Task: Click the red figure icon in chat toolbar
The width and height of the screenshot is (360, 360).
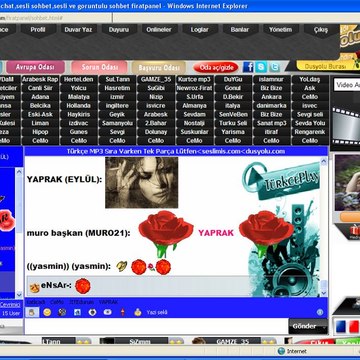Action: click(123, 312)
